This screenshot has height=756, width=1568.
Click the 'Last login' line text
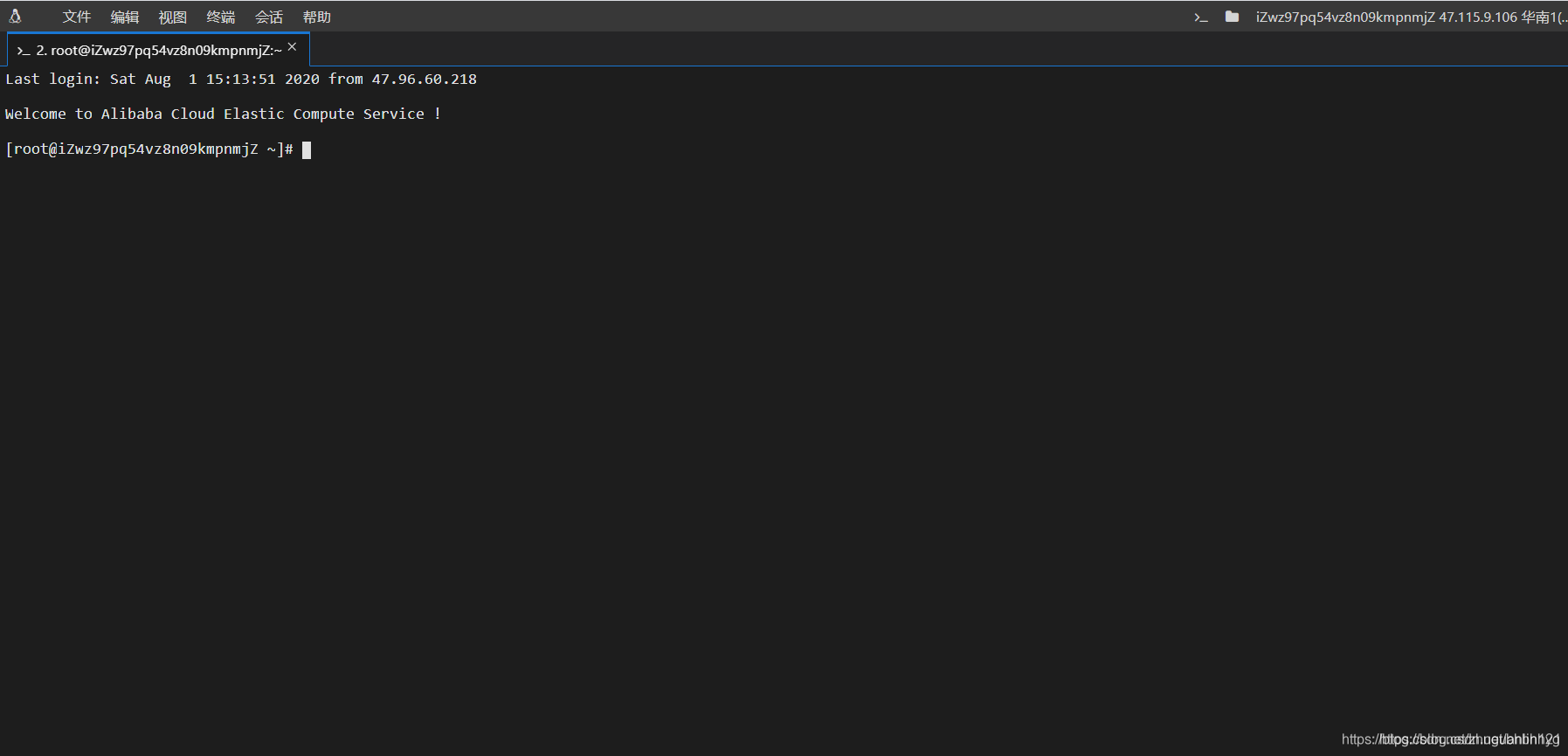241,80
